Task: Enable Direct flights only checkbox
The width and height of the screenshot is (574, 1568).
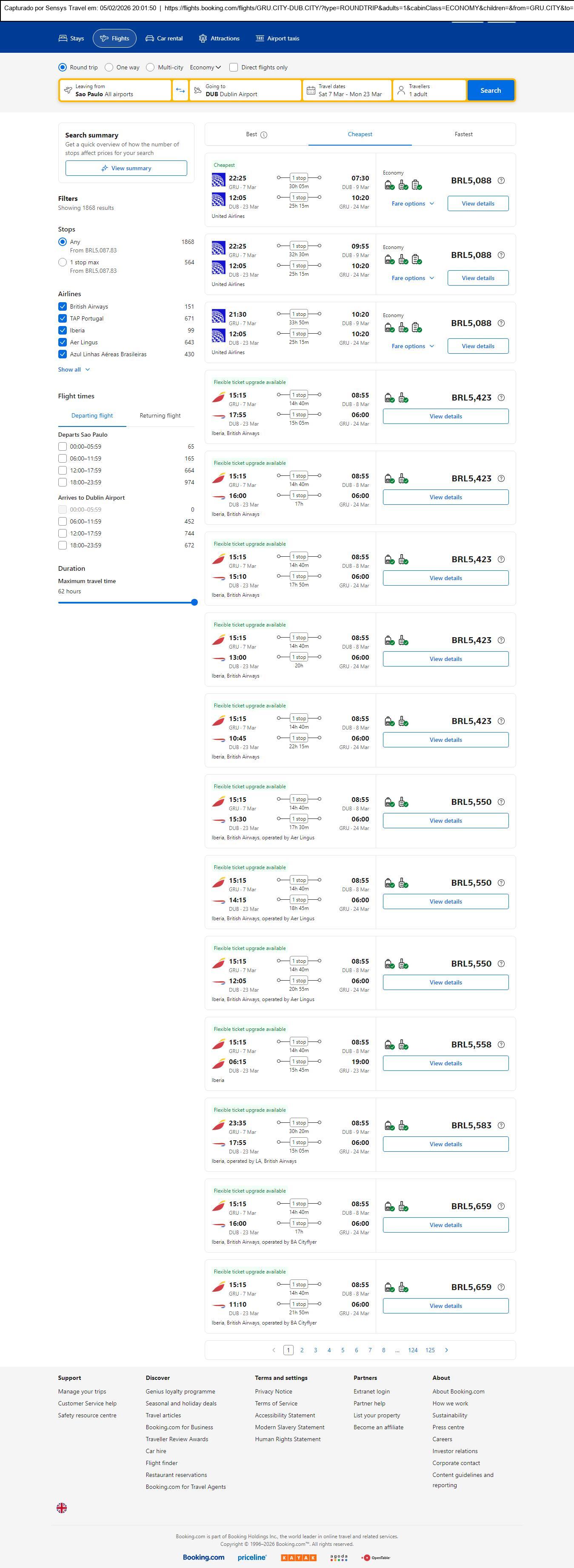Action: point(234,68)
